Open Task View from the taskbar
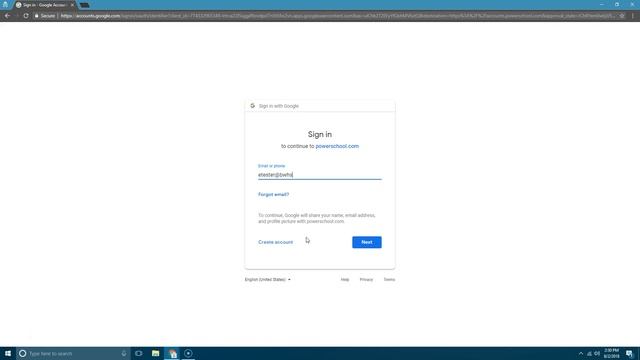 (x=139, y=353)
